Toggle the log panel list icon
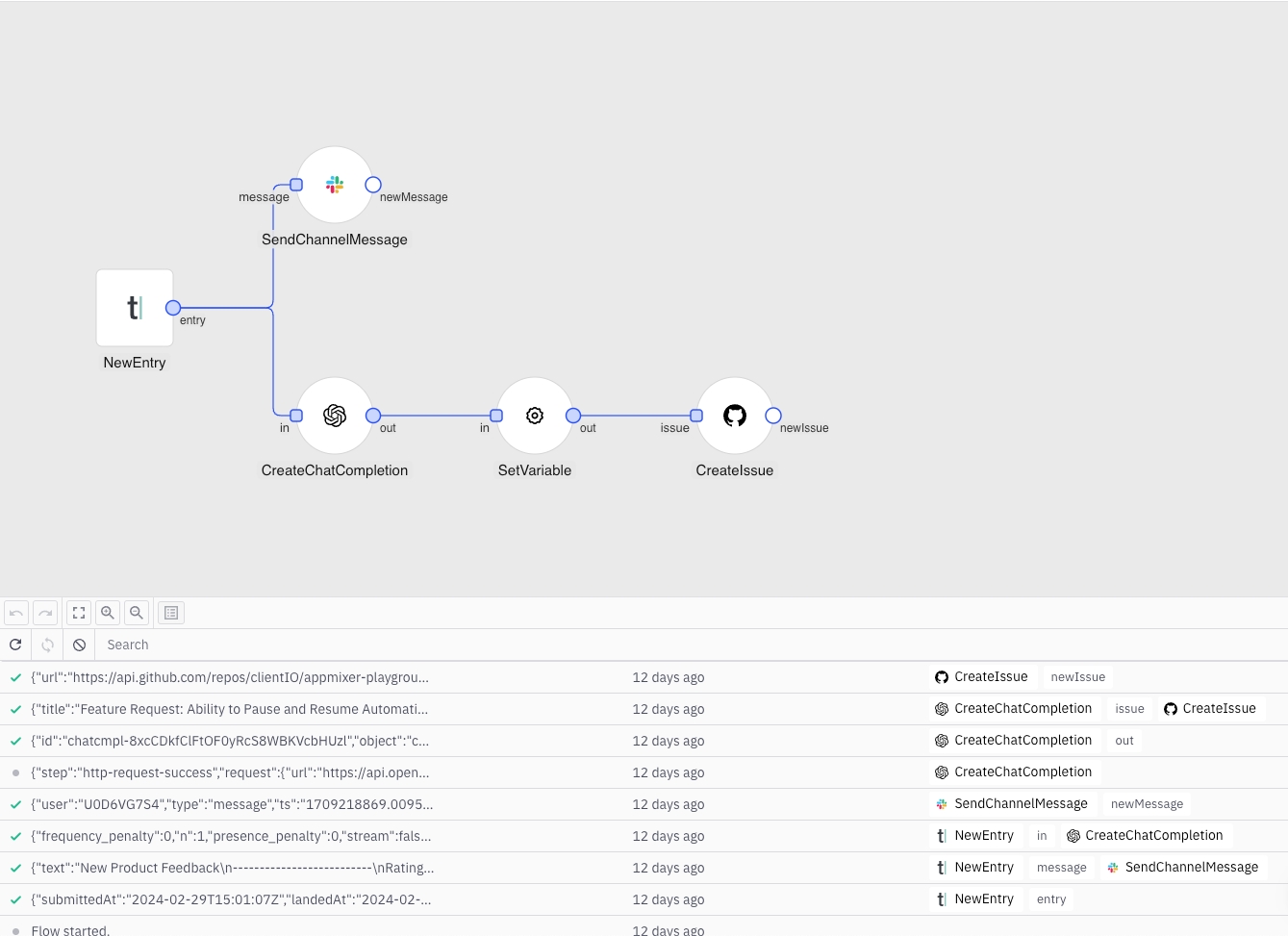This screenshot has height=936, width=1288. pyautogui.click(x=171, y=613)
